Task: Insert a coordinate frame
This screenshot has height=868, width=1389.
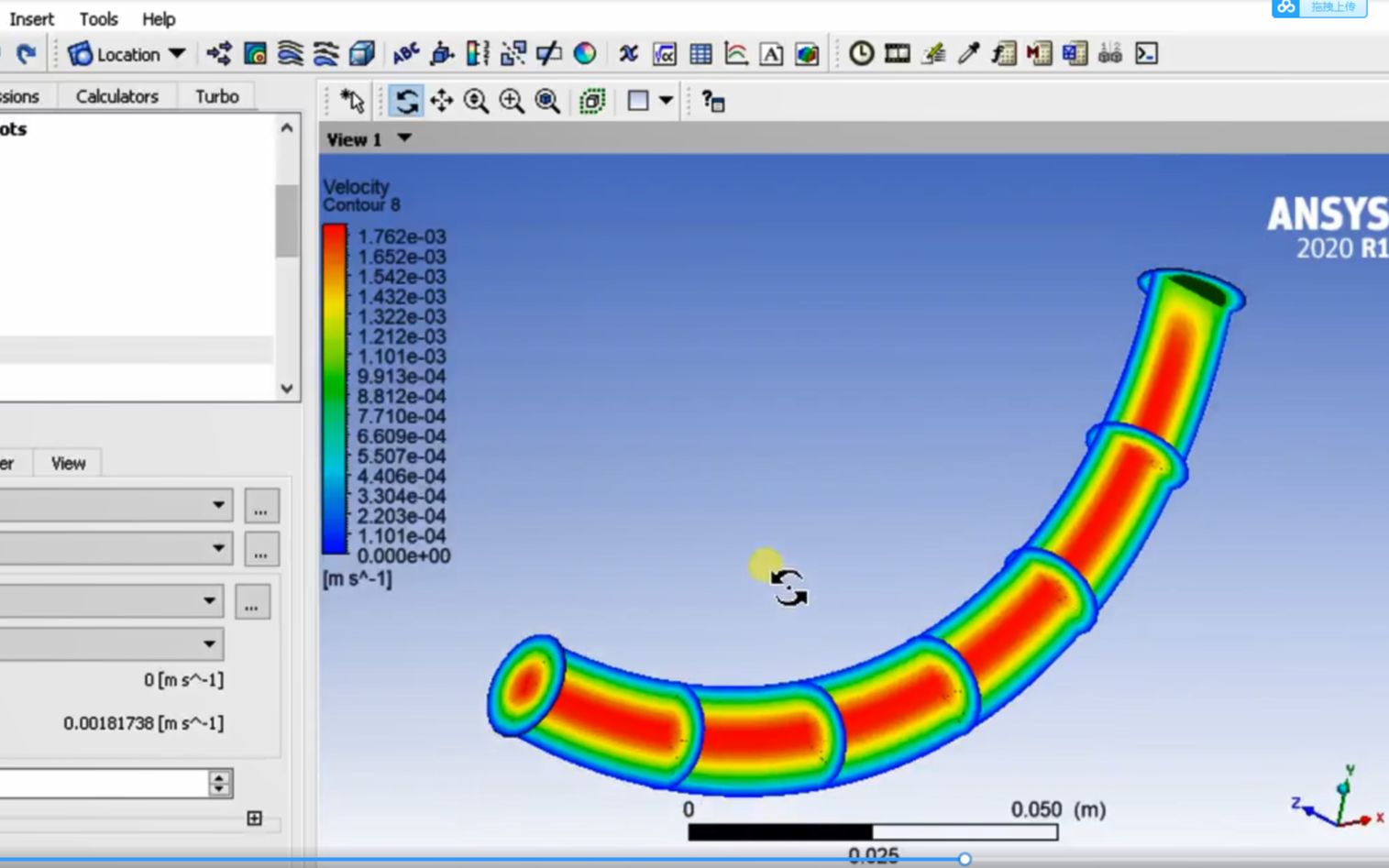Action: point(442,54)
